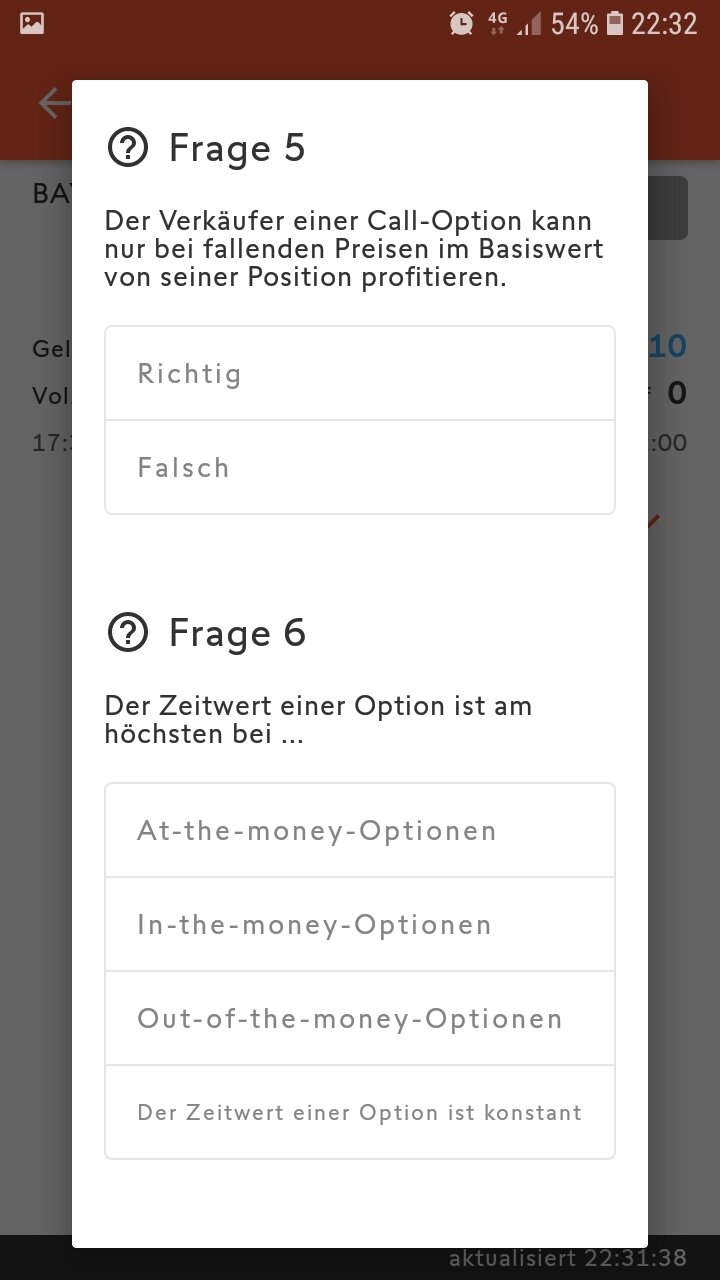The height and width of the screenshot is (1280, 720).
Task: Tap the Call-Option question text of Frage 5
Action: click(354, 249)
